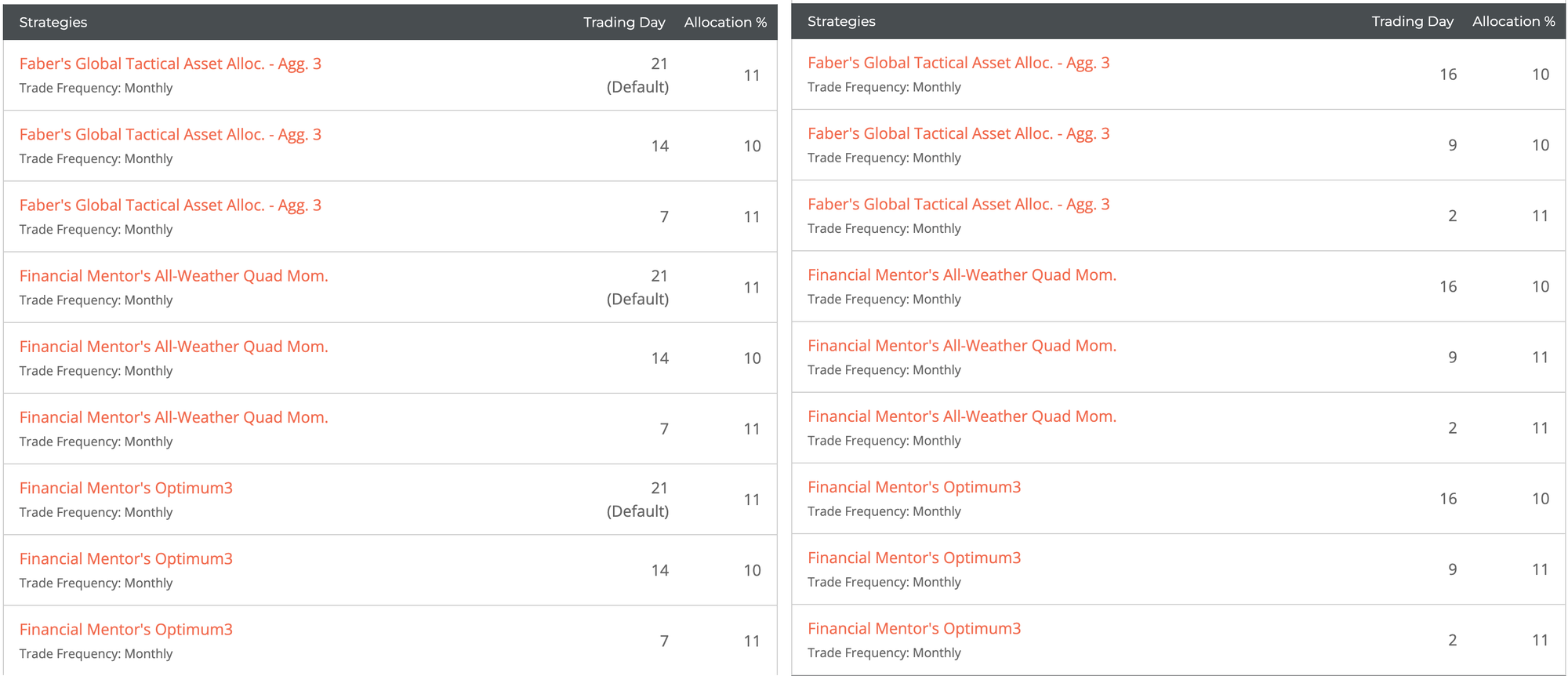Open All-Weather Quad Mom. link, trading day 14
The width and height of the screenshot is (1568, 676).
click(x=173, y=347)
